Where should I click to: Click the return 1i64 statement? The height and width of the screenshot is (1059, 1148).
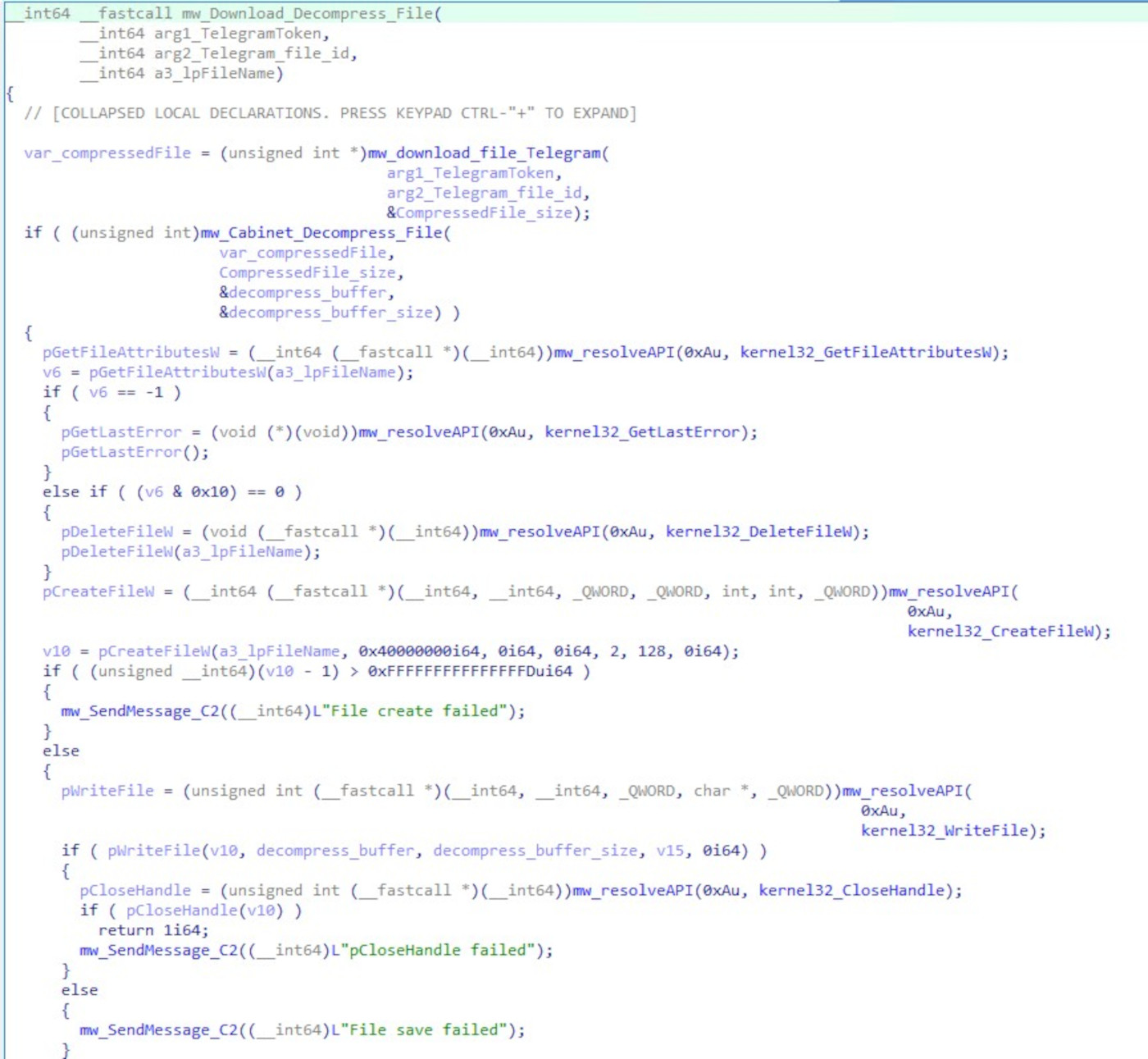tap(153, 930)
